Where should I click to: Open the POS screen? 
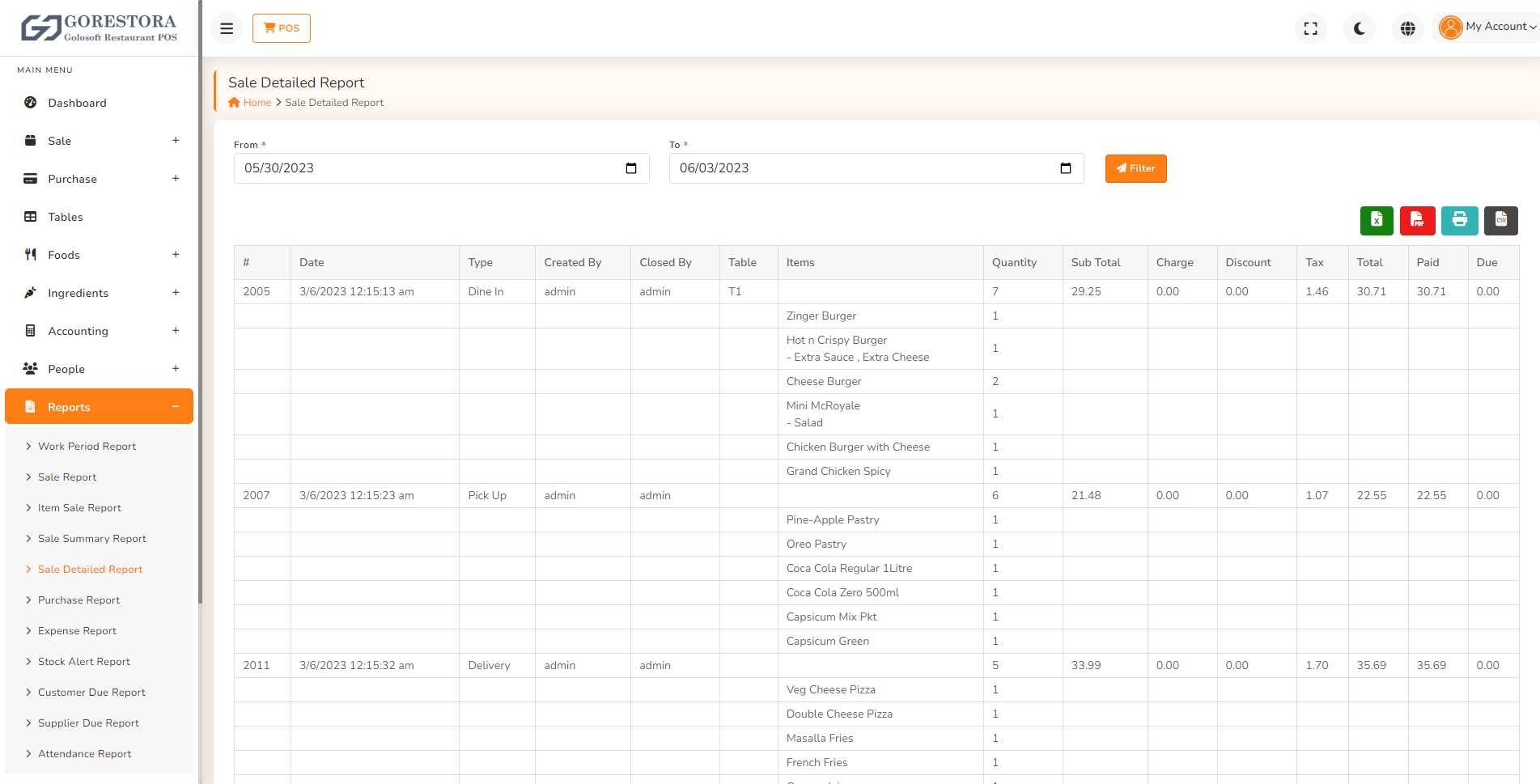pos(281,28)
